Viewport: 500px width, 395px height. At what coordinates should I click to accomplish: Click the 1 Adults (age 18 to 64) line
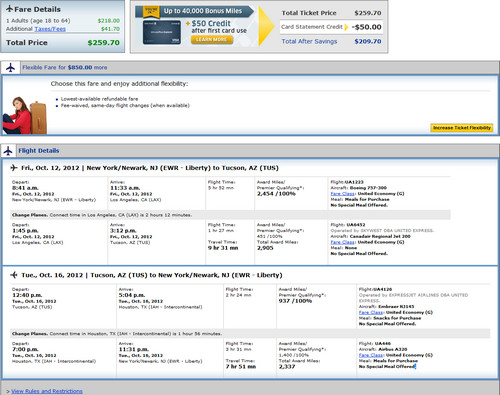tap(38, 21)
